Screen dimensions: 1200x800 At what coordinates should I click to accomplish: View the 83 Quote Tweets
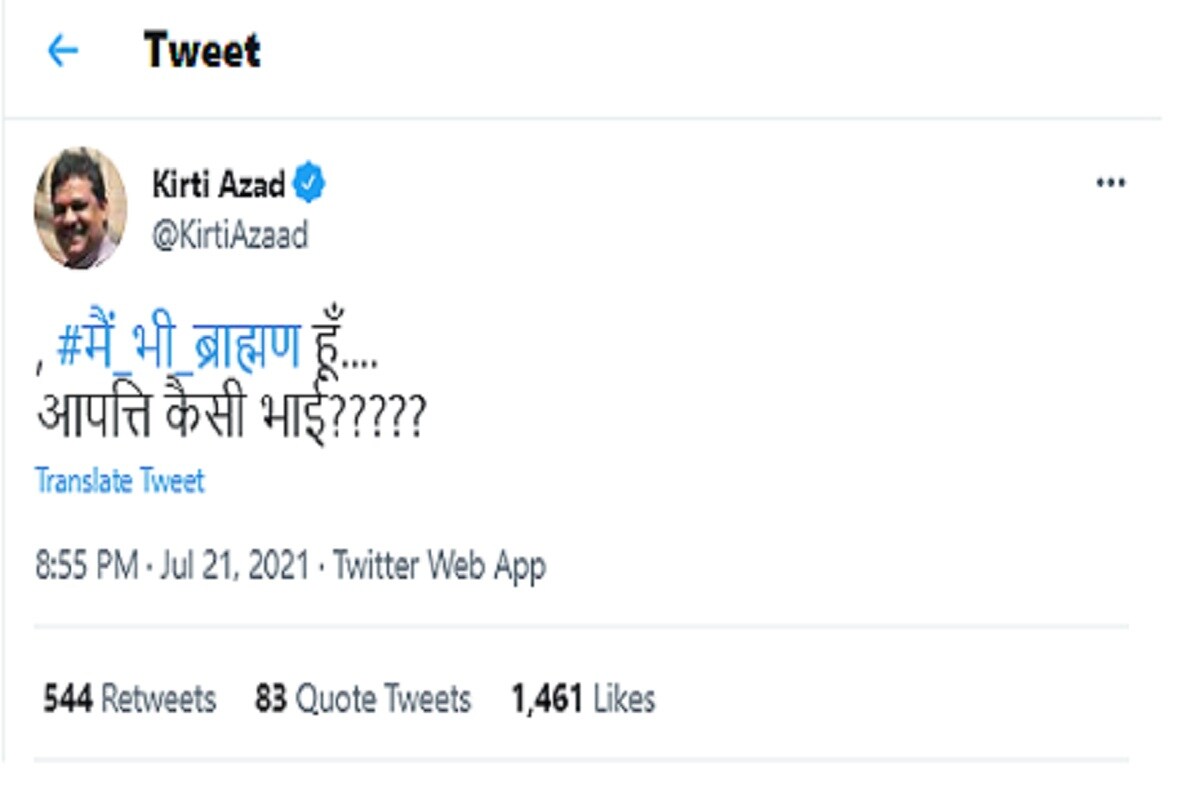(x=362, y=698)
